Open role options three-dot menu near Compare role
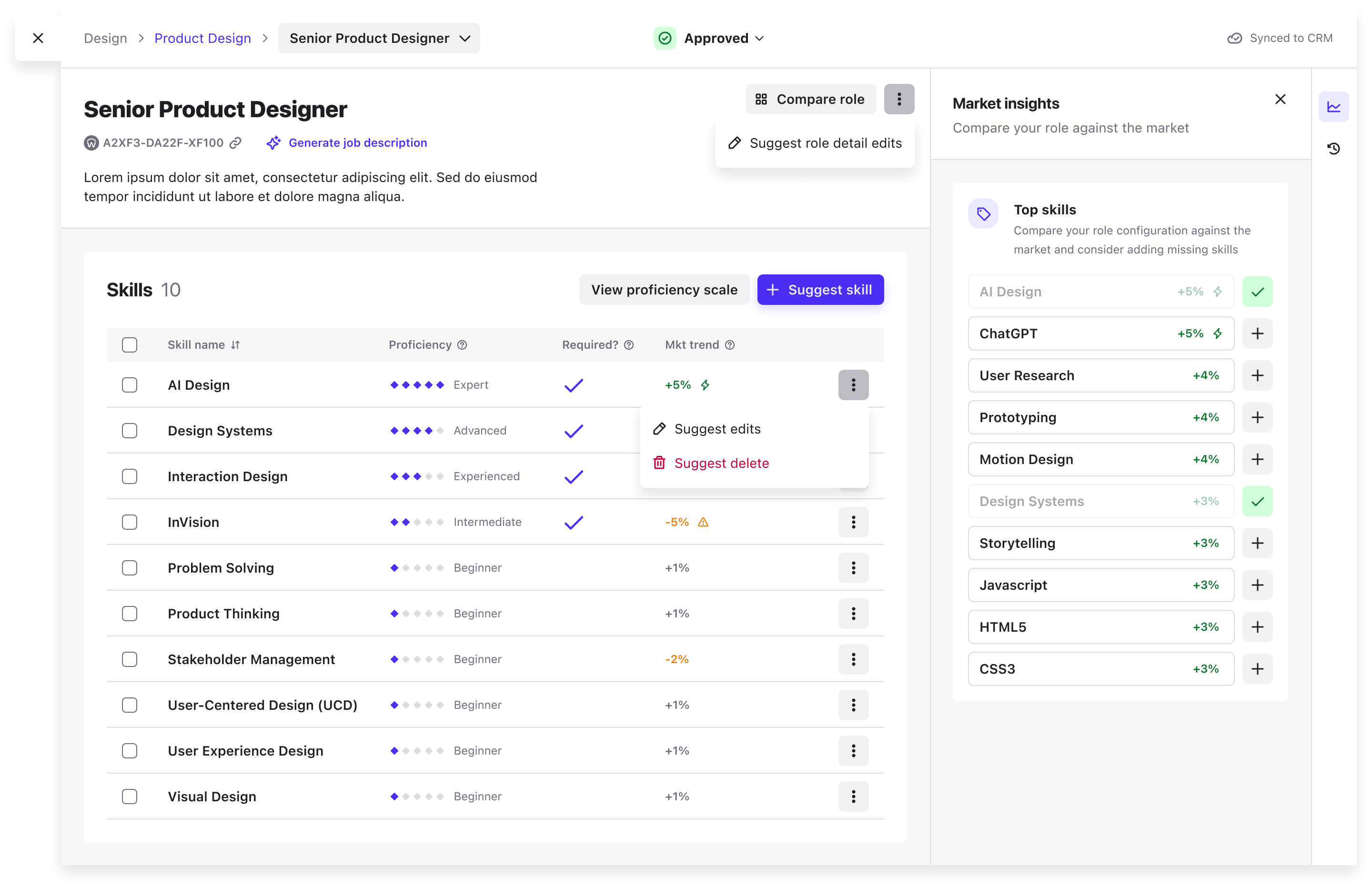The height and width of the screenshot is (888, 1372). pyautogui.click(x=899, y=99)
